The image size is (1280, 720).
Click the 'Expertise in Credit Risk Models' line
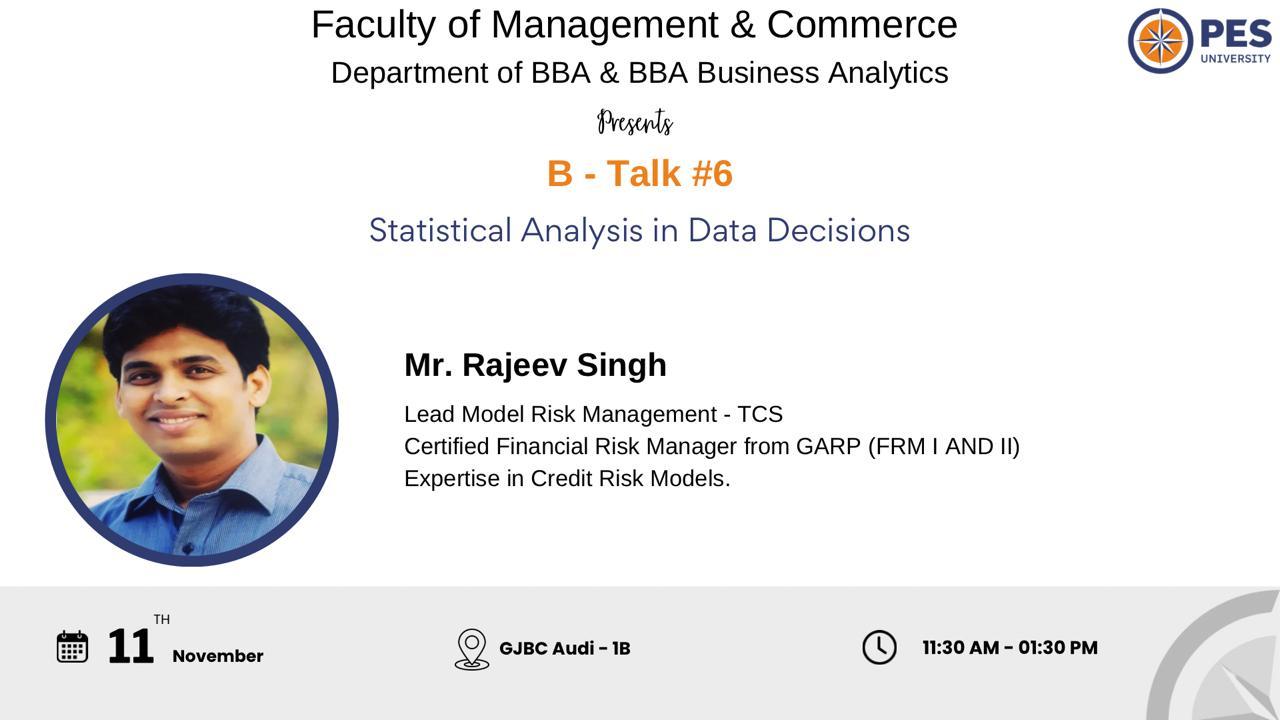(567, 478)
